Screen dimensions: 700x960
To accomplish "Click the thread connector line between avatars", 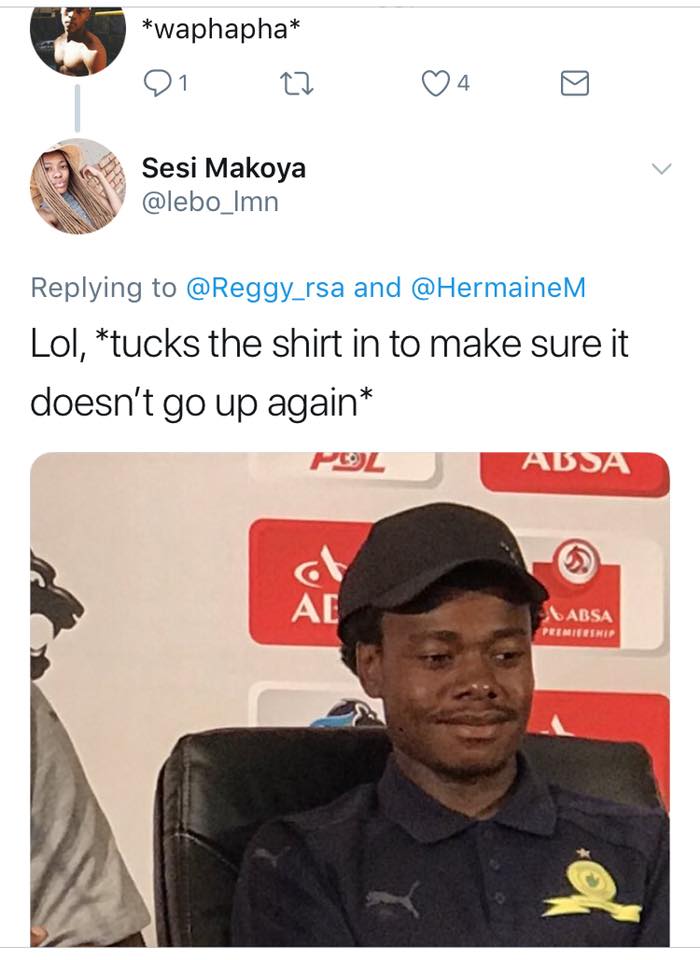I will point(77,108).
